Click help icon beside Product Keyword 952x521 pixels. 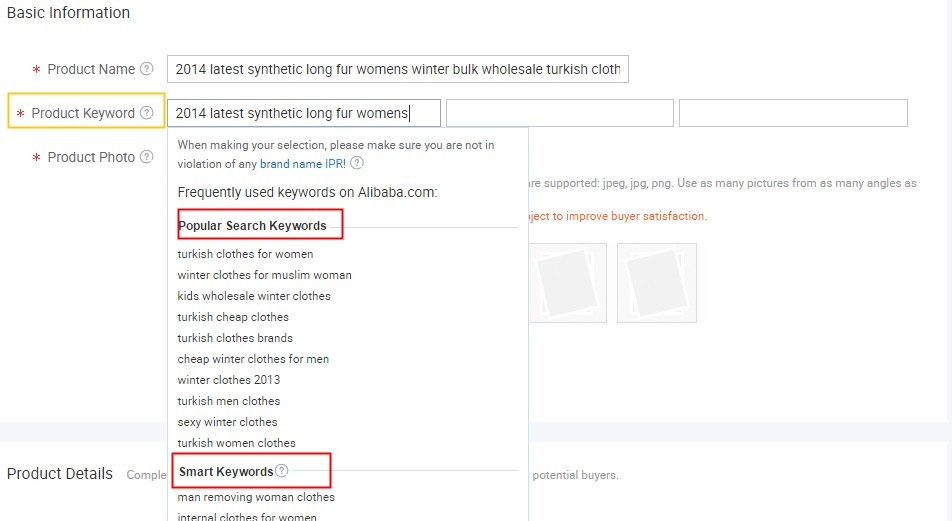click(x=147, y=113)
